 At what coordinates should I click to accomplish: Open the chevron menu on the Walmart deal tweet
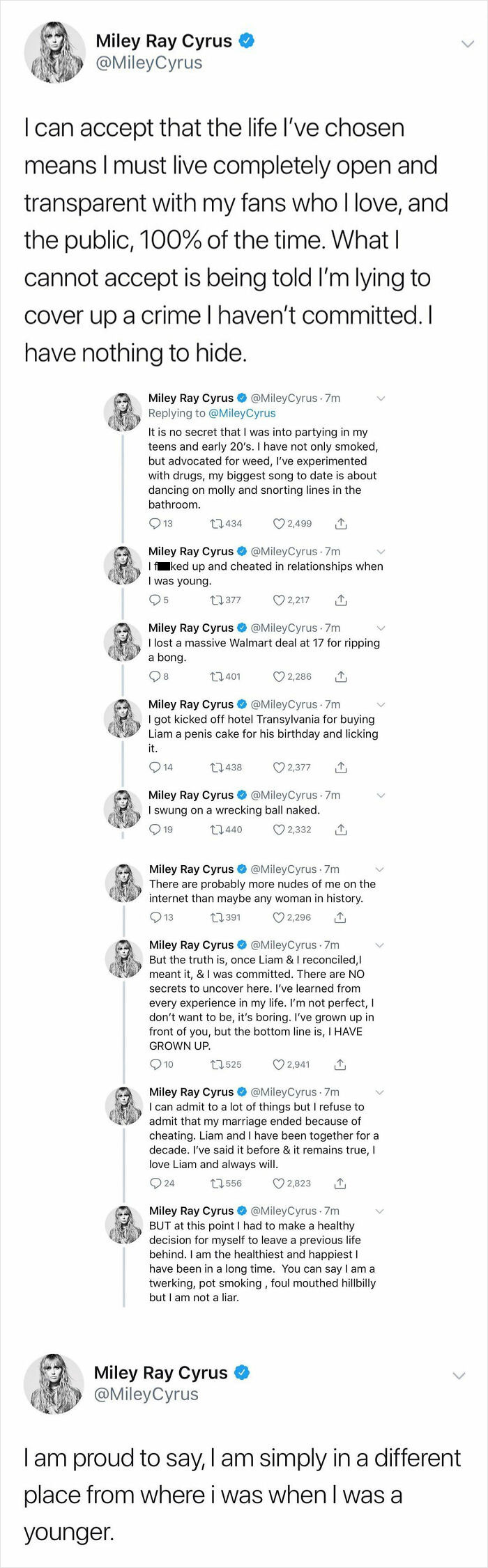tap(381, 629)
